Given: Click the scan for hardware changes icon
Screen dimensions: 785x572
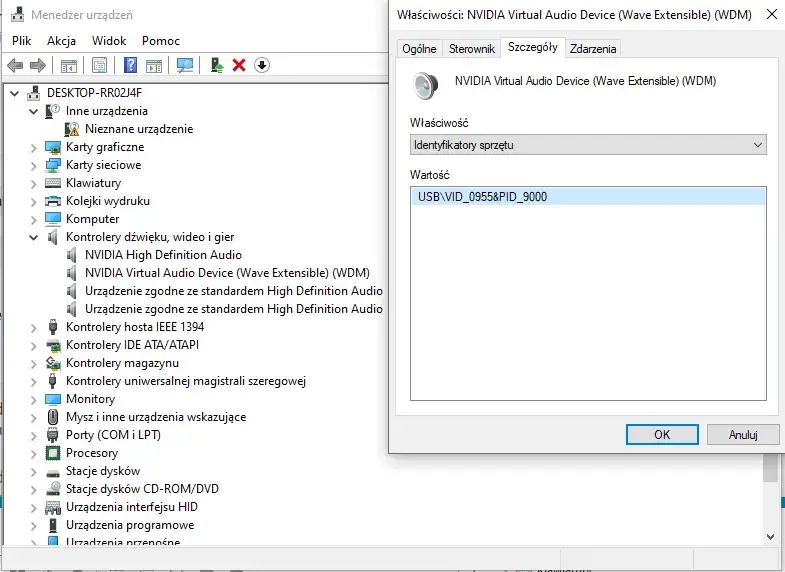Looking at the screenshot, I should tap(185, 65).
